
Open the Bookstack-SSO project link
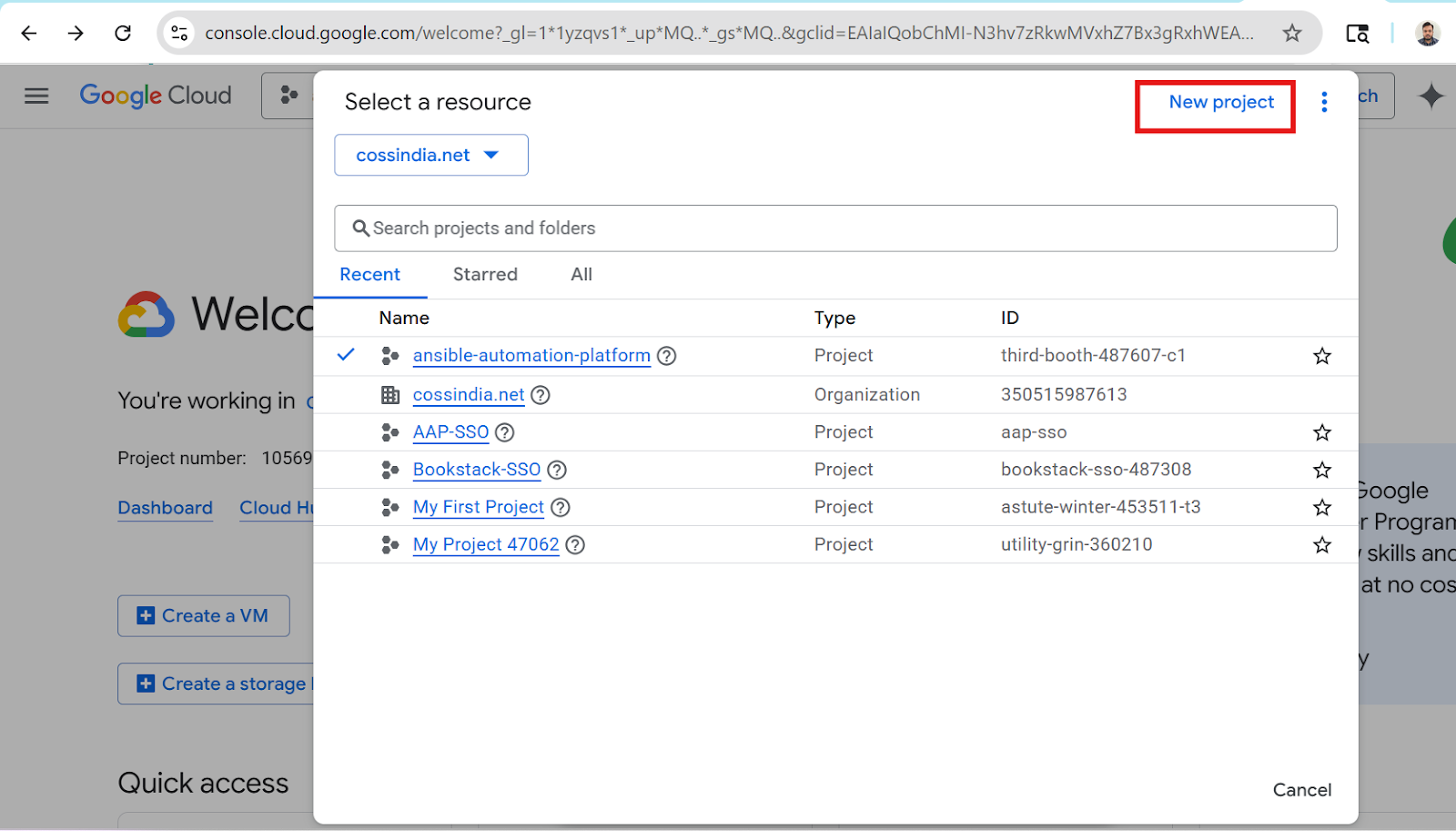pos(476,470)
